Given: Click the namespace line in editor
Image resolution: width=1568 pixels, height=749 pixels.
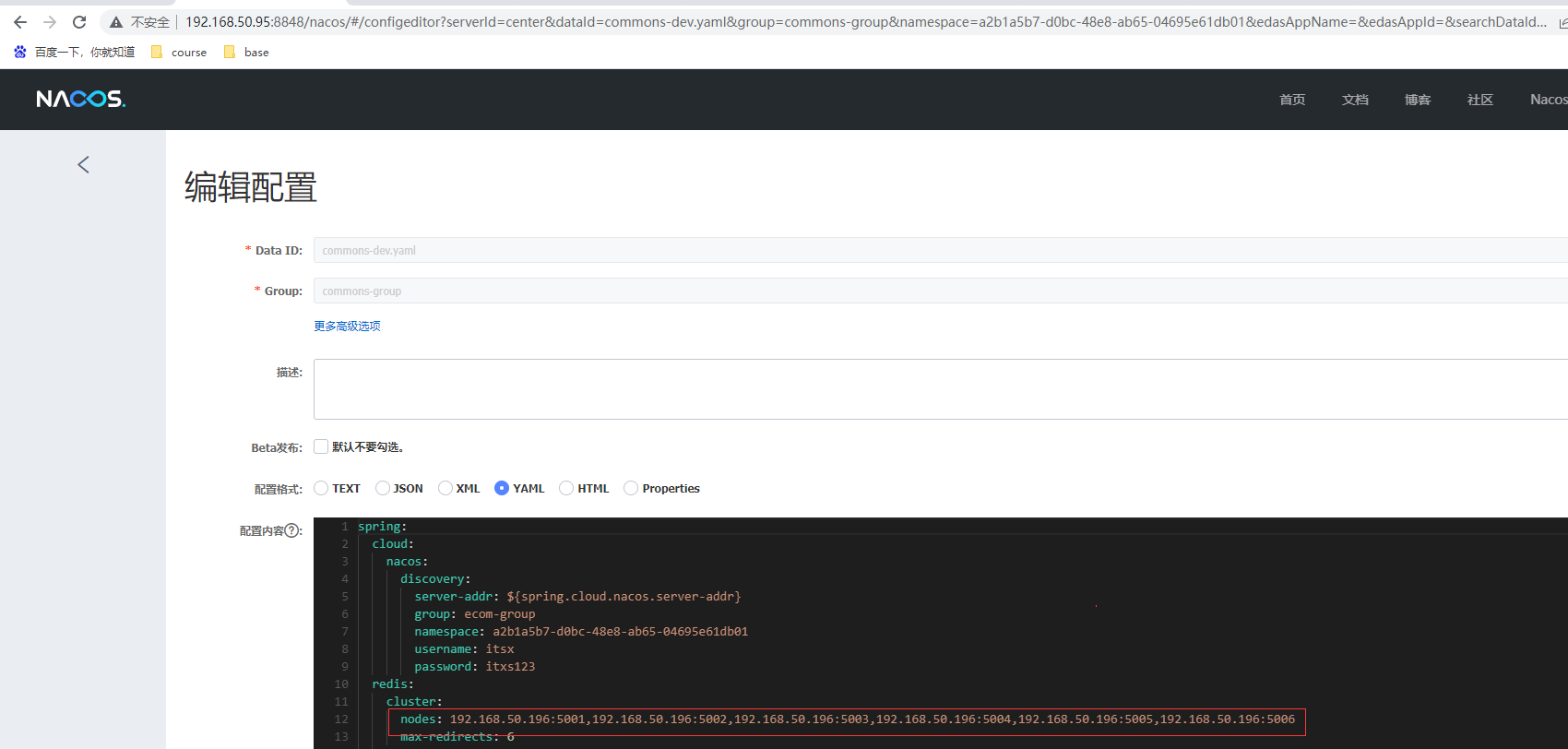Looking at the screenshot, I should pyautogui.click(x=581, y=632).
